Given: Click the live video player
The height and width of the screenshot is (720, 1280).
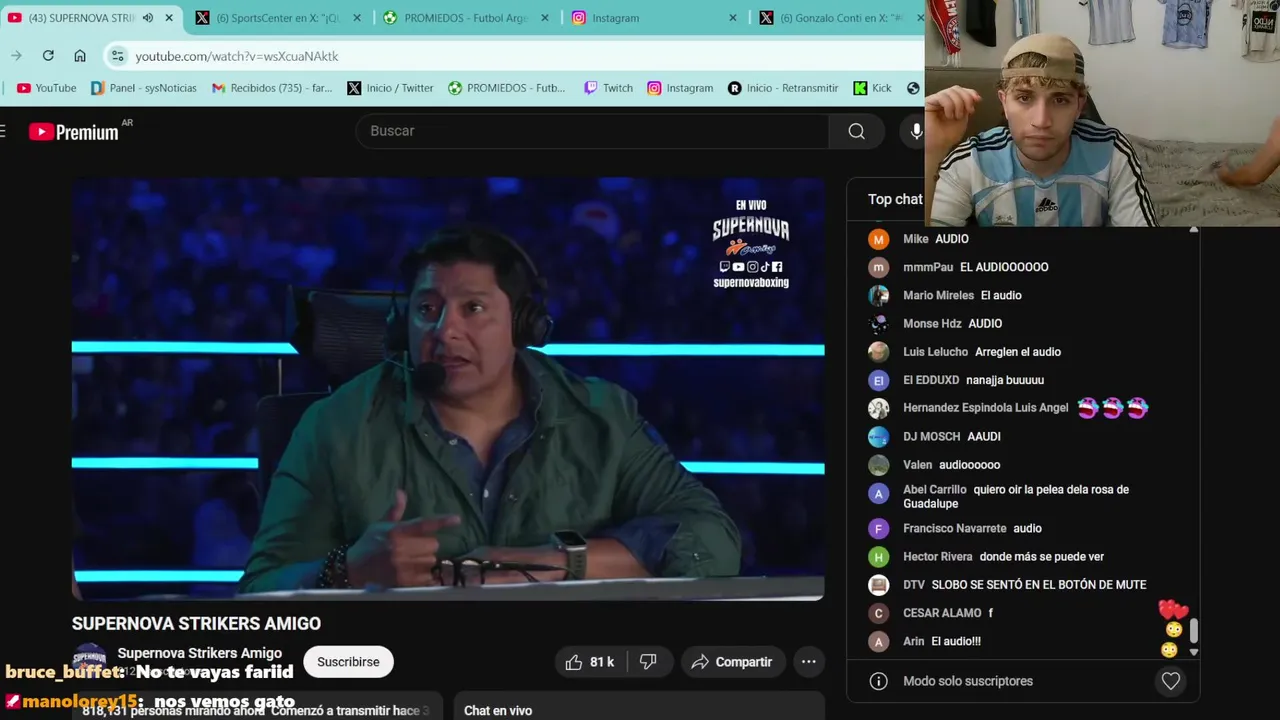Looking at the screenshot, I should [x=448, y=389].
